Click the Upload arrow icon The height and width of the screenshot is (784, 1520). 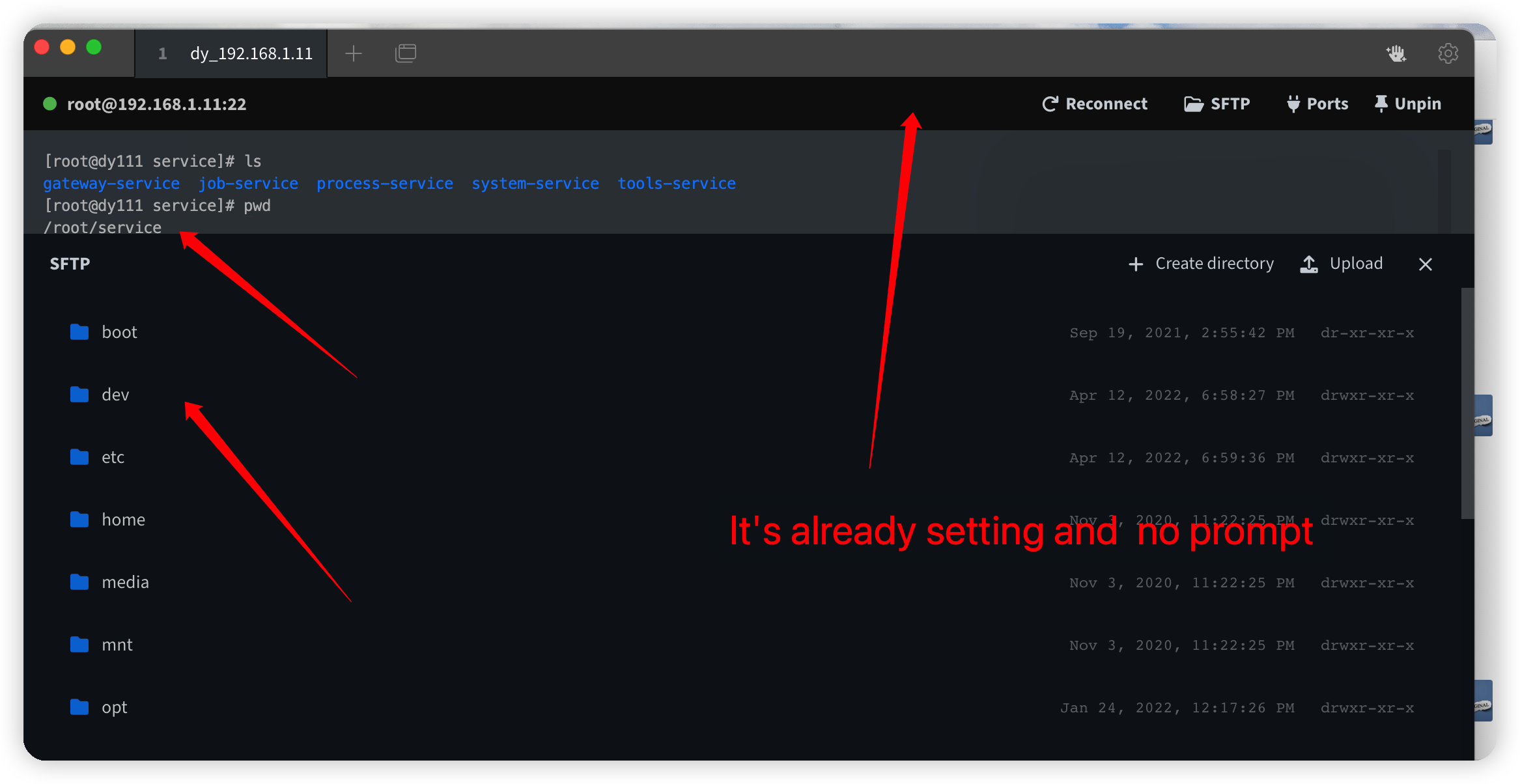pyautogui.click(x=1309, y=264)
